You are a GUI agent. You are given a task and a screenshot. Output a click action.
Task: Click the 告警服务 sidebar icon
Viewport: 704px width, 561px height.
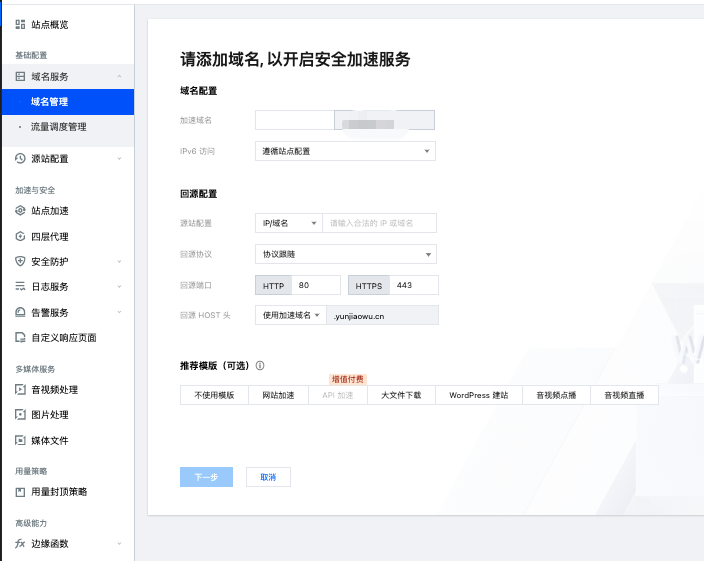(x=20, y=312)
